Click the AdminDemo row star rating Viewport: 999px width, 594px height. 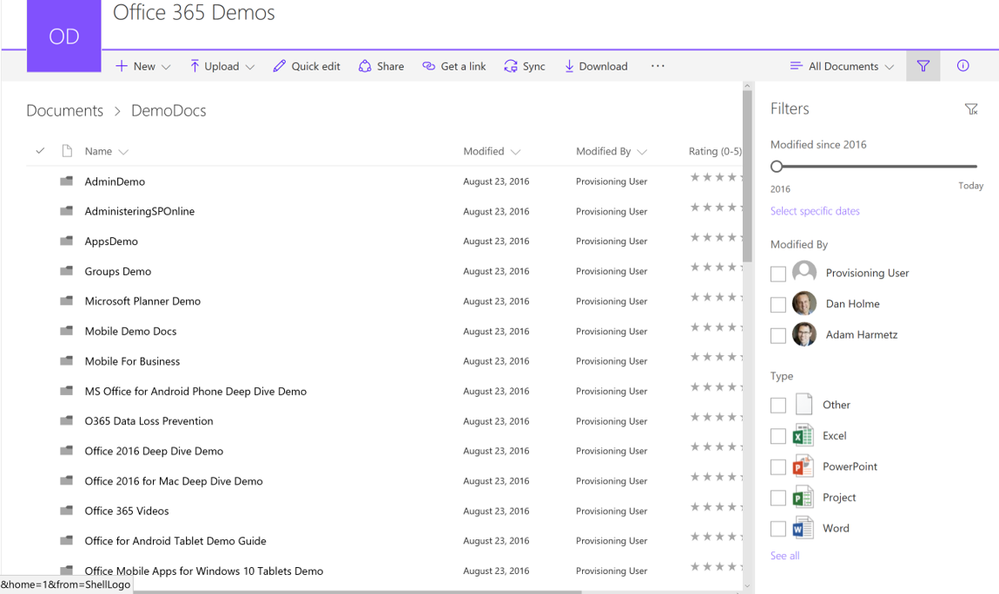pos(715,177)
